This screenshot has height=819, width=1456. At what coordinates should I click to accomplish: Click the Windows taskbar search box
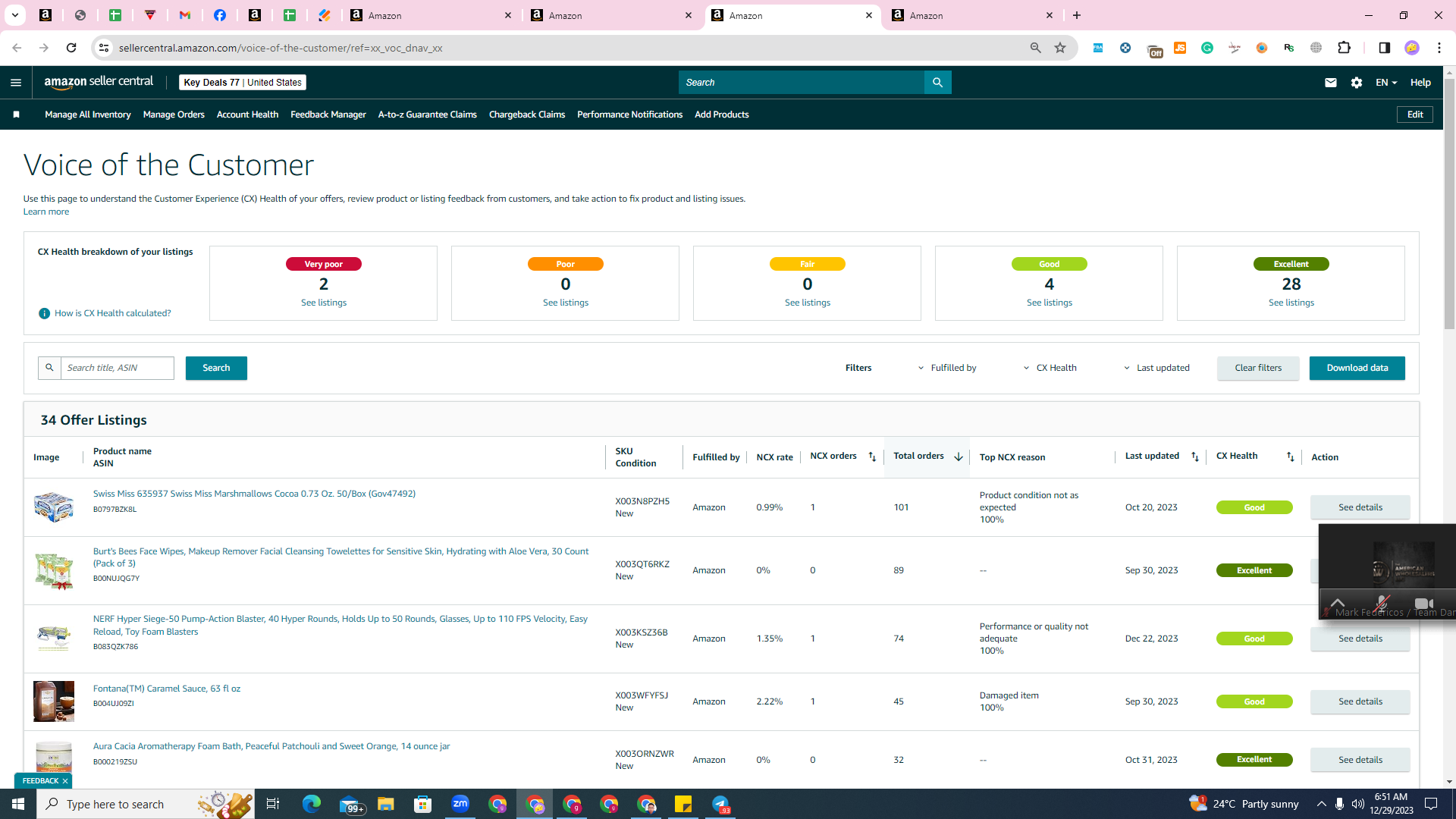tap(144, 804)
